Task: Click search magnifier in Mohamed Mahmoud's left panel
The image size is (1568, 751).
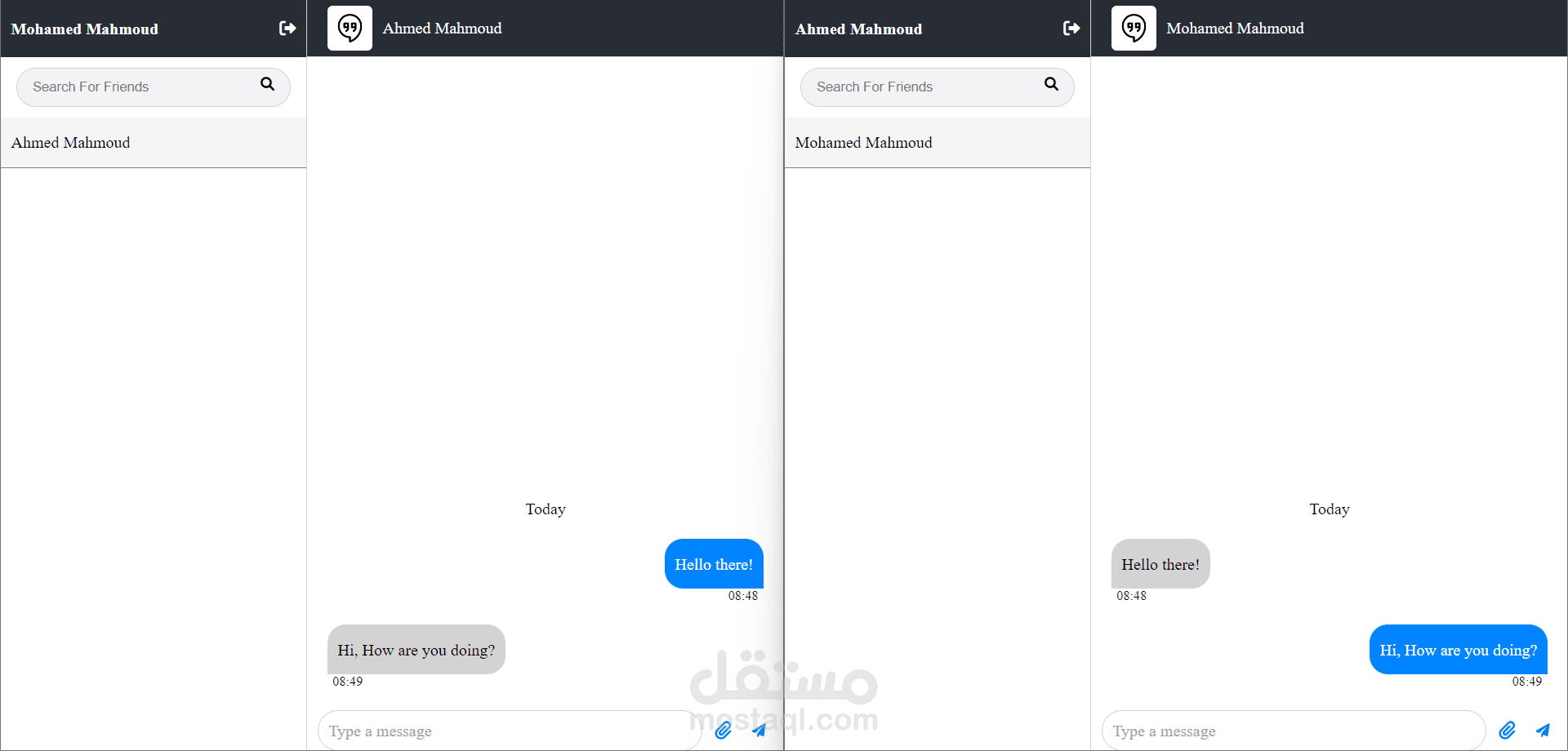Action: tap(267, 84)
